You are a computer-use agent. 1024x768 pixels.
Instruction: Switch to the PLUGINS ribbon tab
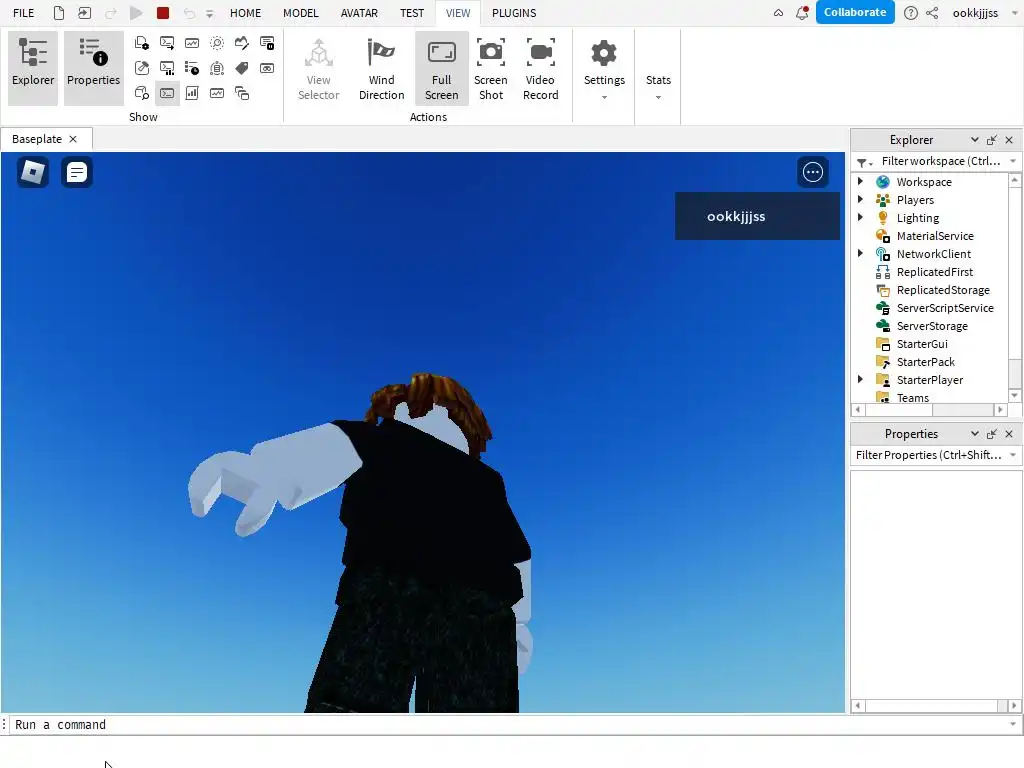[514, 12]
